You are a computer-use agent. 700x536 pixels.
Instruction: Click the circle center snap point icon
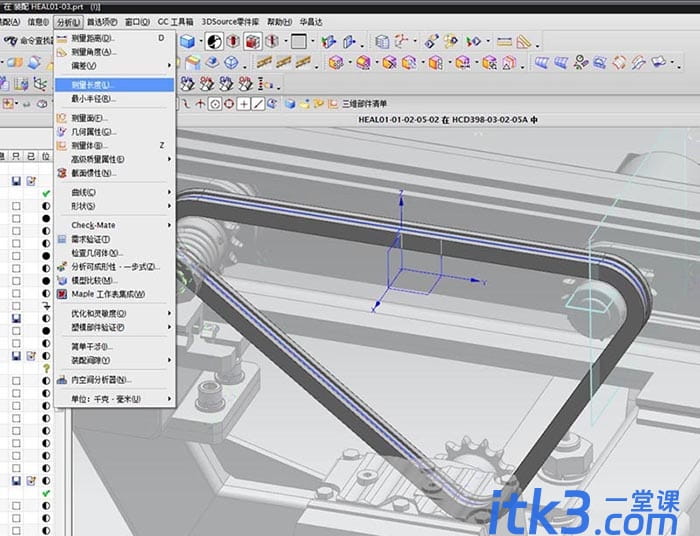pyautogui.click(x=215, y=104)
